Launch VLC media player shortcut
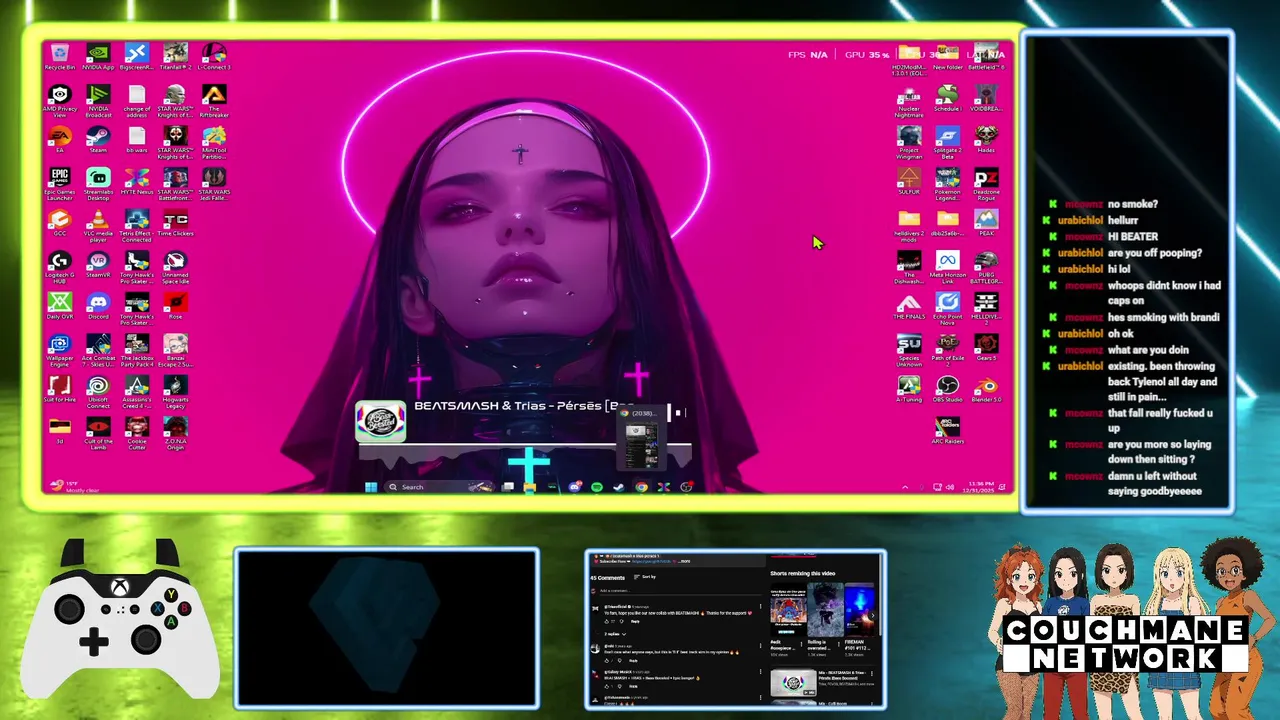 (x=98, y=226)
